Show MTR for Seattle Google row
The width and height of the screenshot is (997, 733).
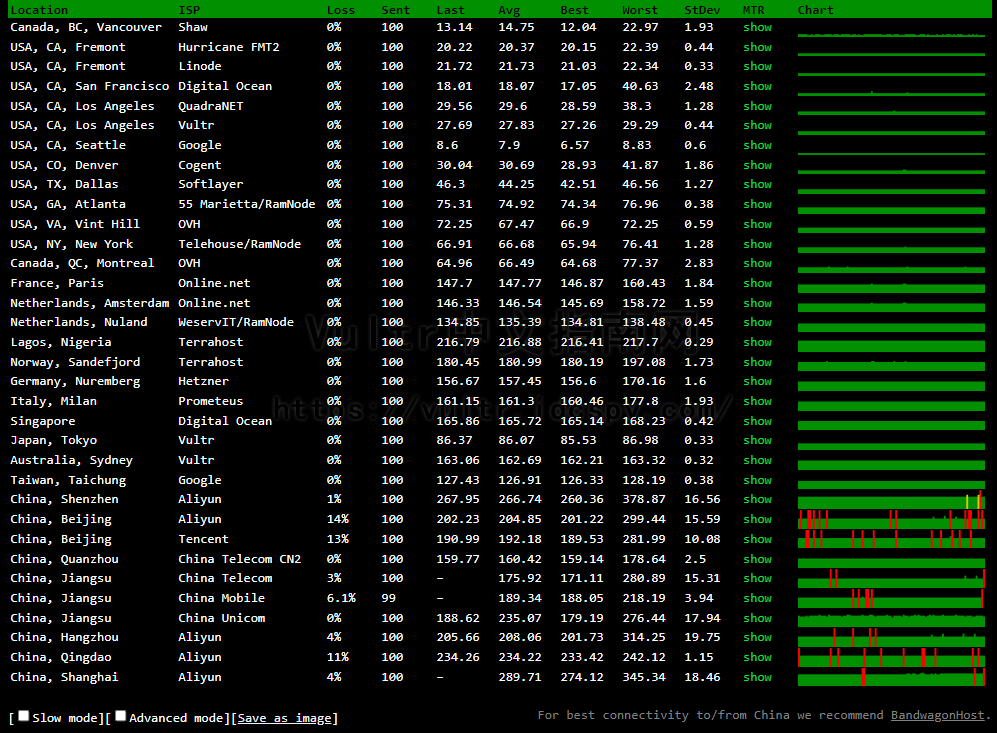757,145
